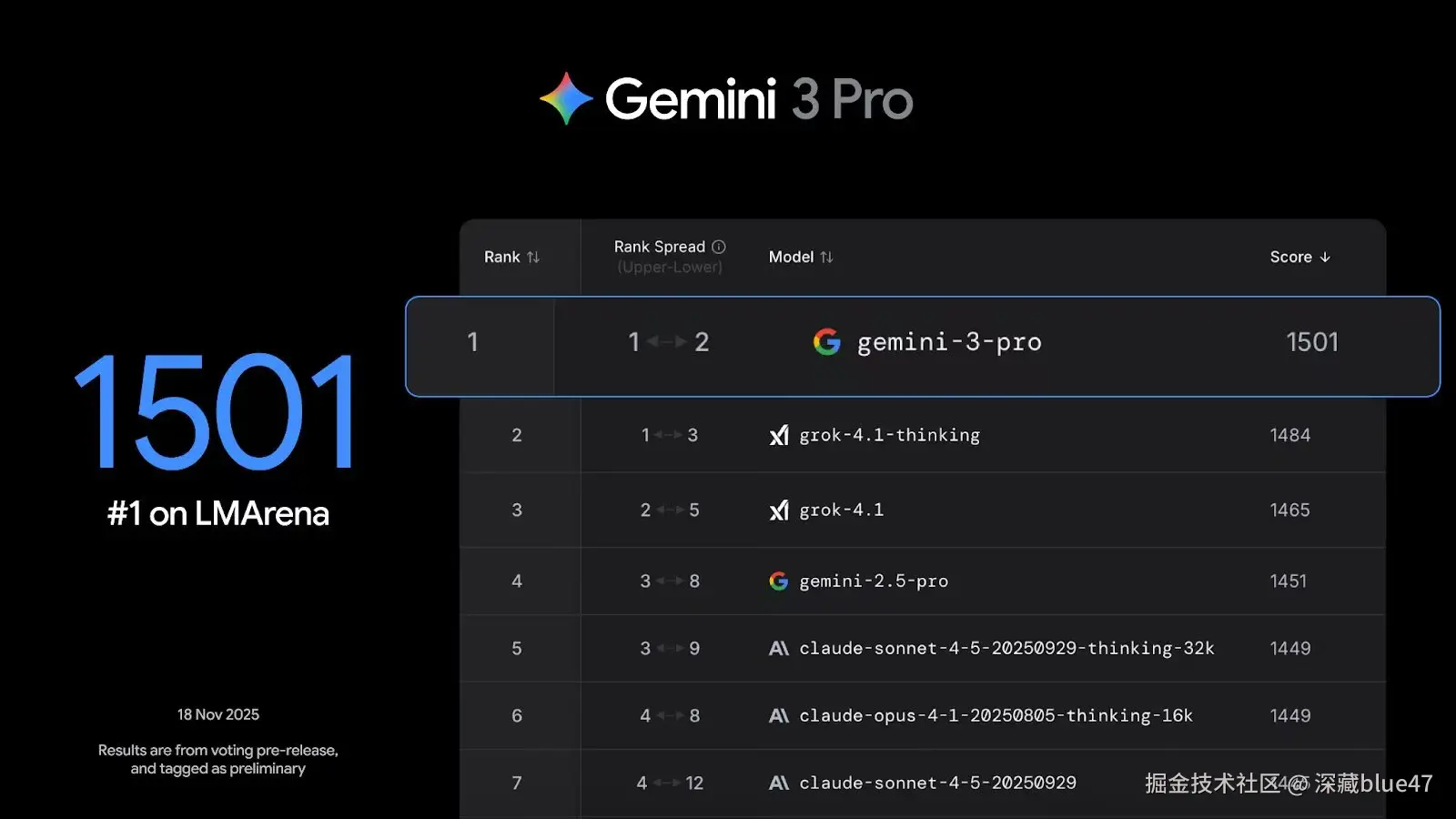Click Anthropic logo beside claude-opus-4-1-20250805-thinking-16k
This screenshot has height=819, width=1456.
[x=779, y=715]
